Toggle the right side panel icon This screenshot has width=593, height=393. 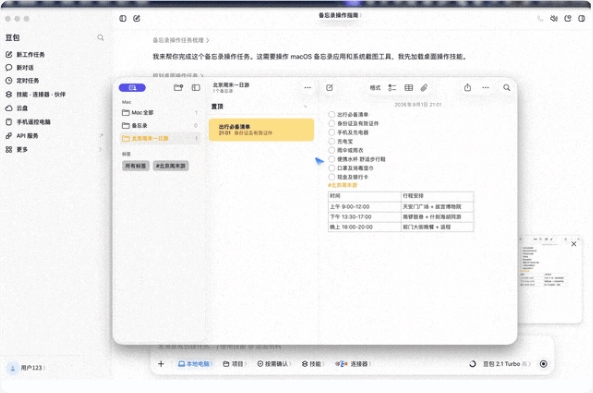pyautogui.click(x=582, y=19)
